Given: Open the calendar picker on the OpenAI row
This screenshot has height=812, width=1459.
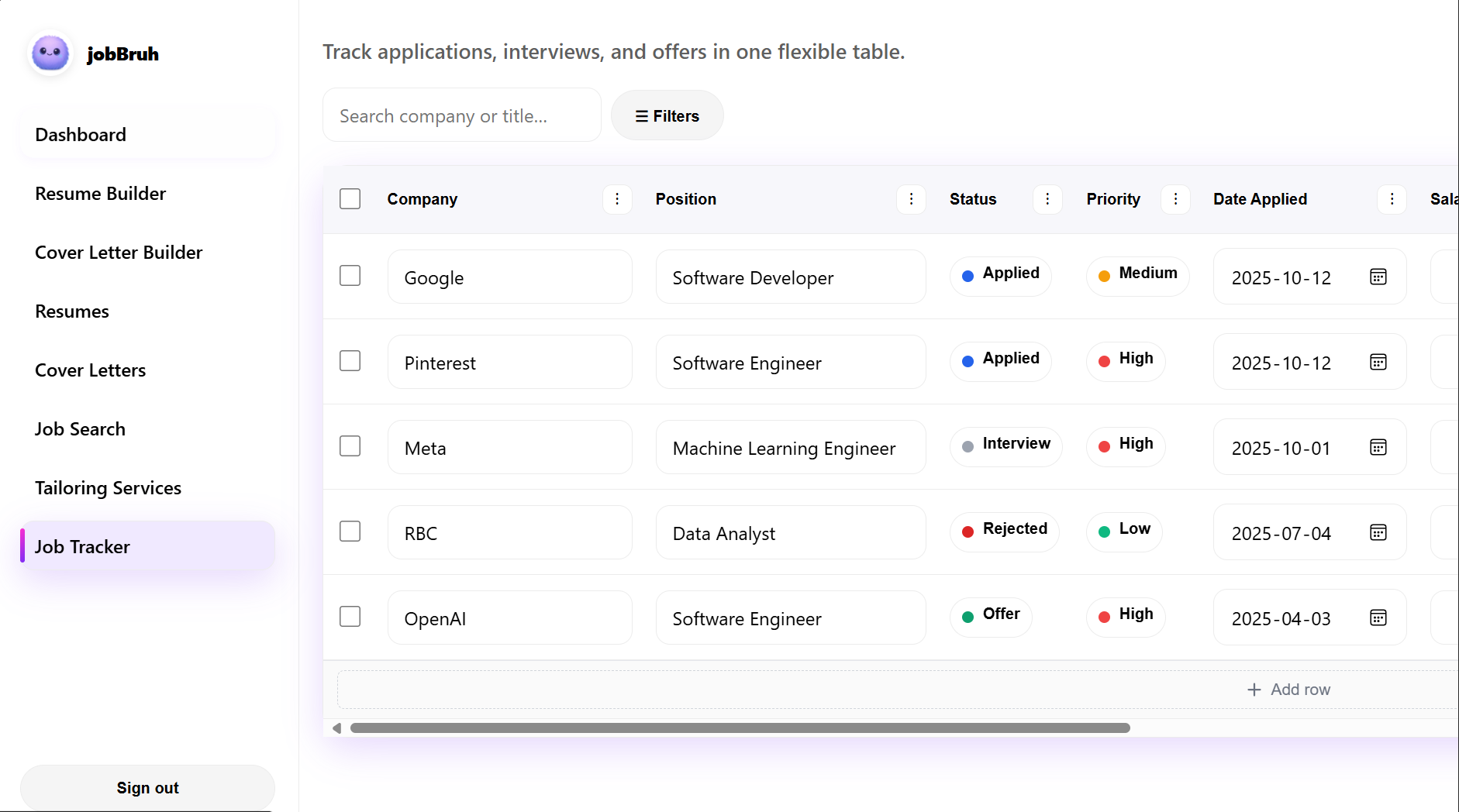Looking at the screenshot, I should [x=1378, y=618].
